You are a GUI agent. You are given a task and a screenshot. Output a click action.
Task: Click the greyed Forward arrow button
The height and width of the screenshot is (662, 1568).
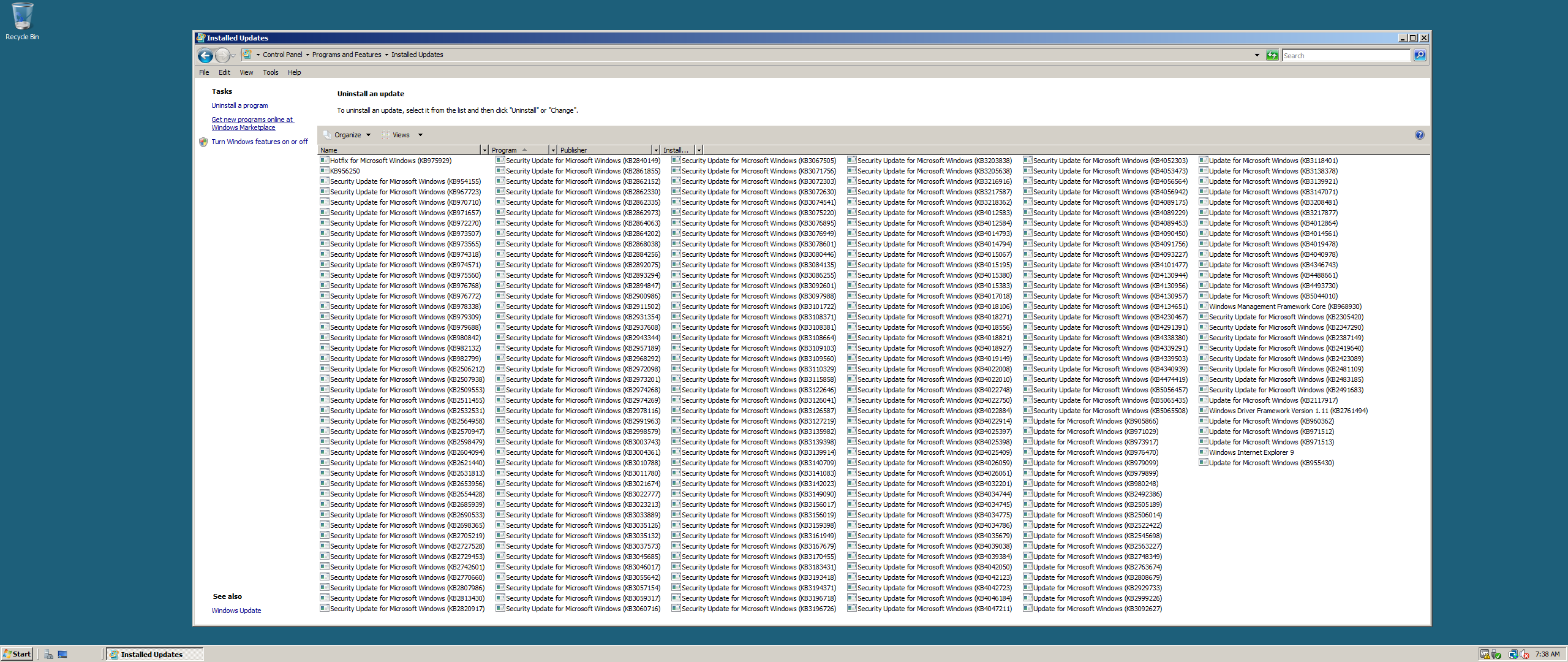point(222,56)
